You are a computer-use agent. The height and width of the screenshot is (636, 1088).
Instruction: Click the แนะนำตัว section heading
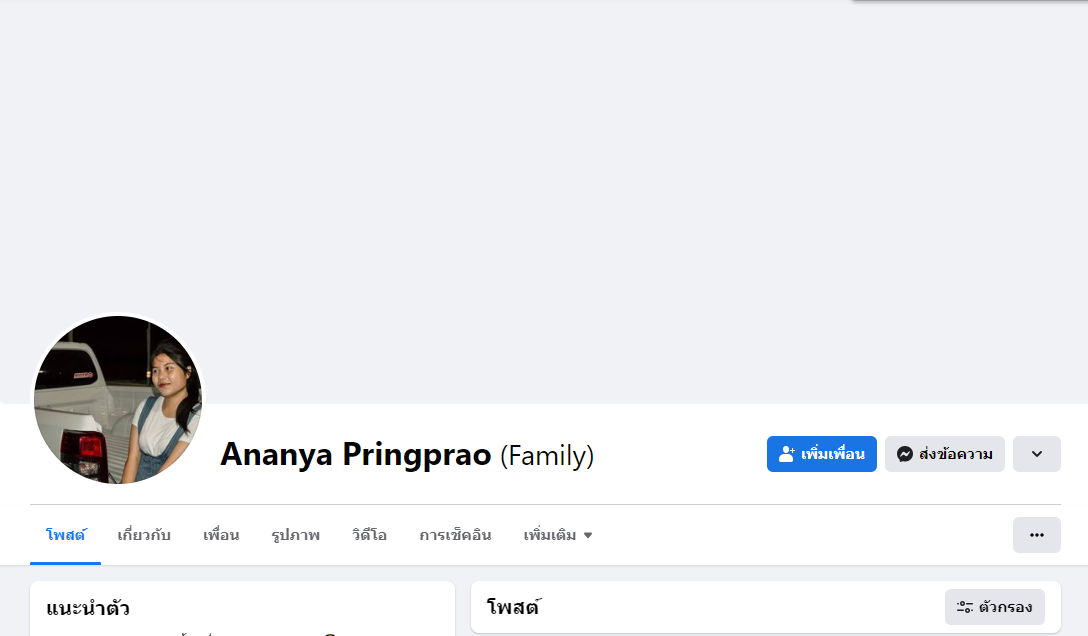[88, 608]
